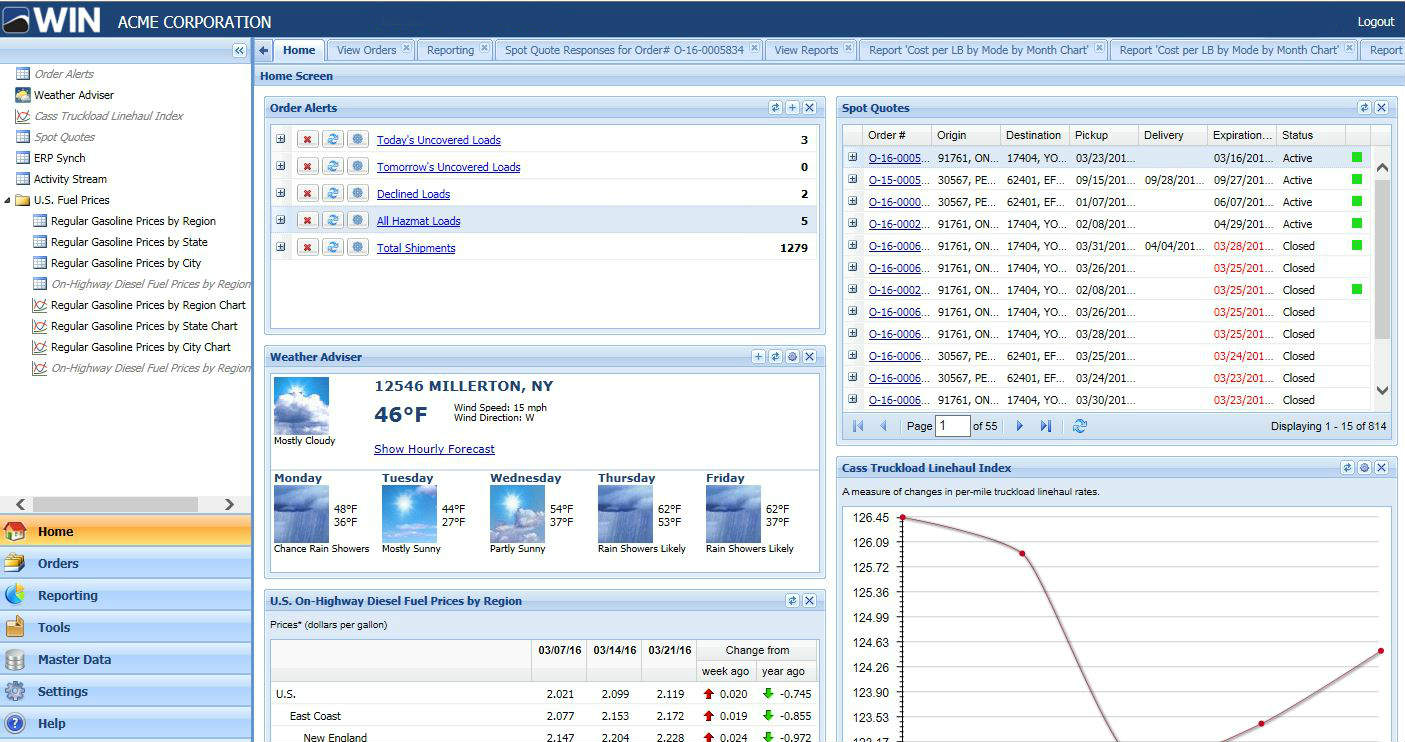Click the plus icon in Weather Adviser header
The image size is (1405, 742).
[x=758, y=357]
